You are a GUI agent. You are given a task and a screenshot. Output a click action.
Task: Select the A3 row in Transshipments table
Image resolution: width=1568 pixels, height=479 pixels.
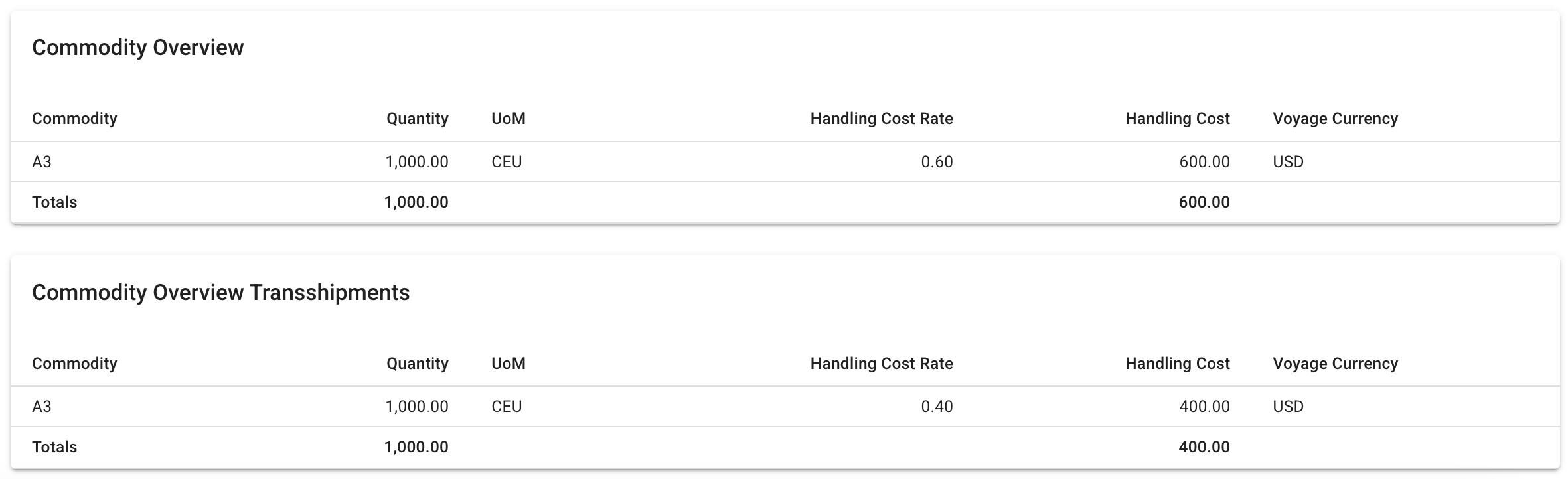click(x=42, y=407)
